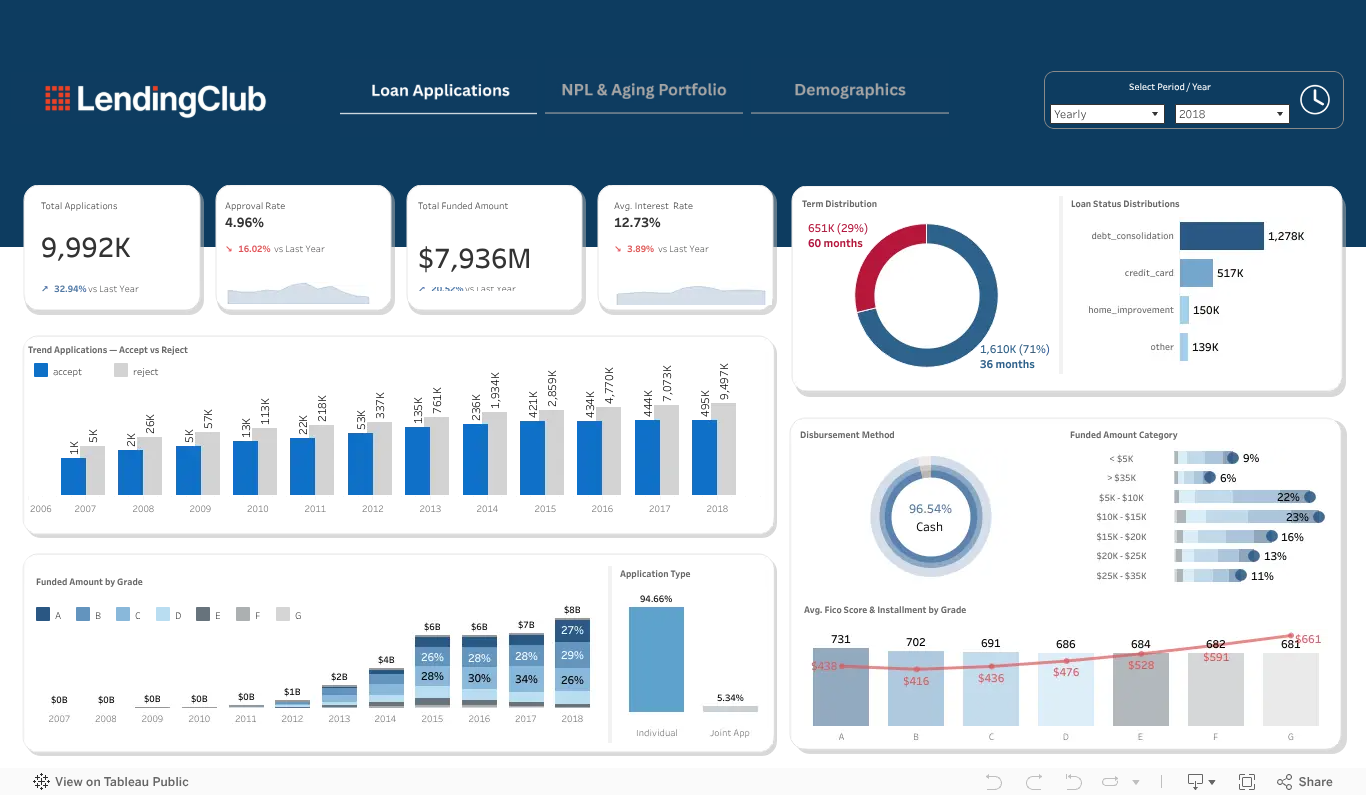Open the NPL & Aging Portfolio tab

[644, 90]
